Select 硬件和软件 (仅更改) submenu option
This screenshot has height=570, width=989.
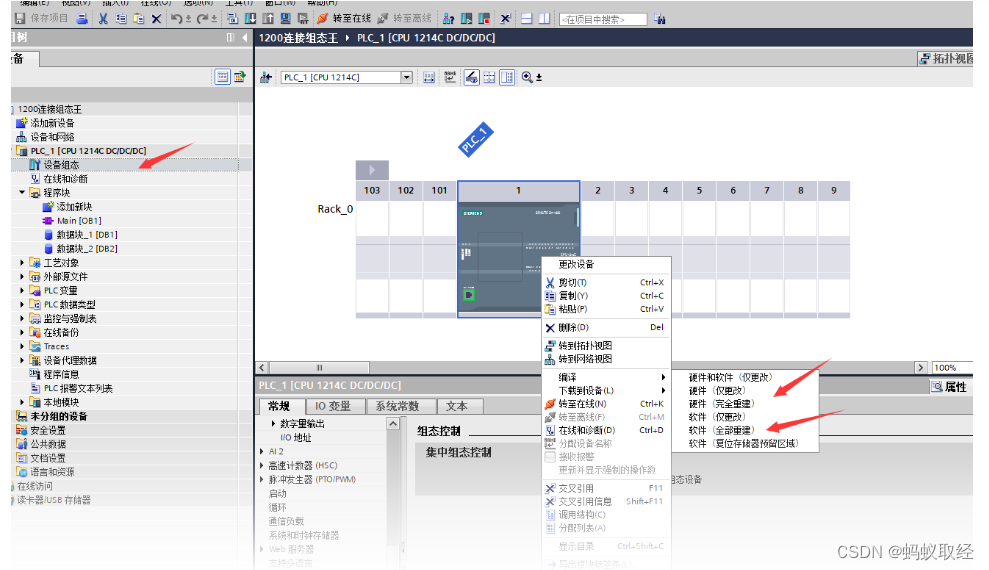coord(745,377)
